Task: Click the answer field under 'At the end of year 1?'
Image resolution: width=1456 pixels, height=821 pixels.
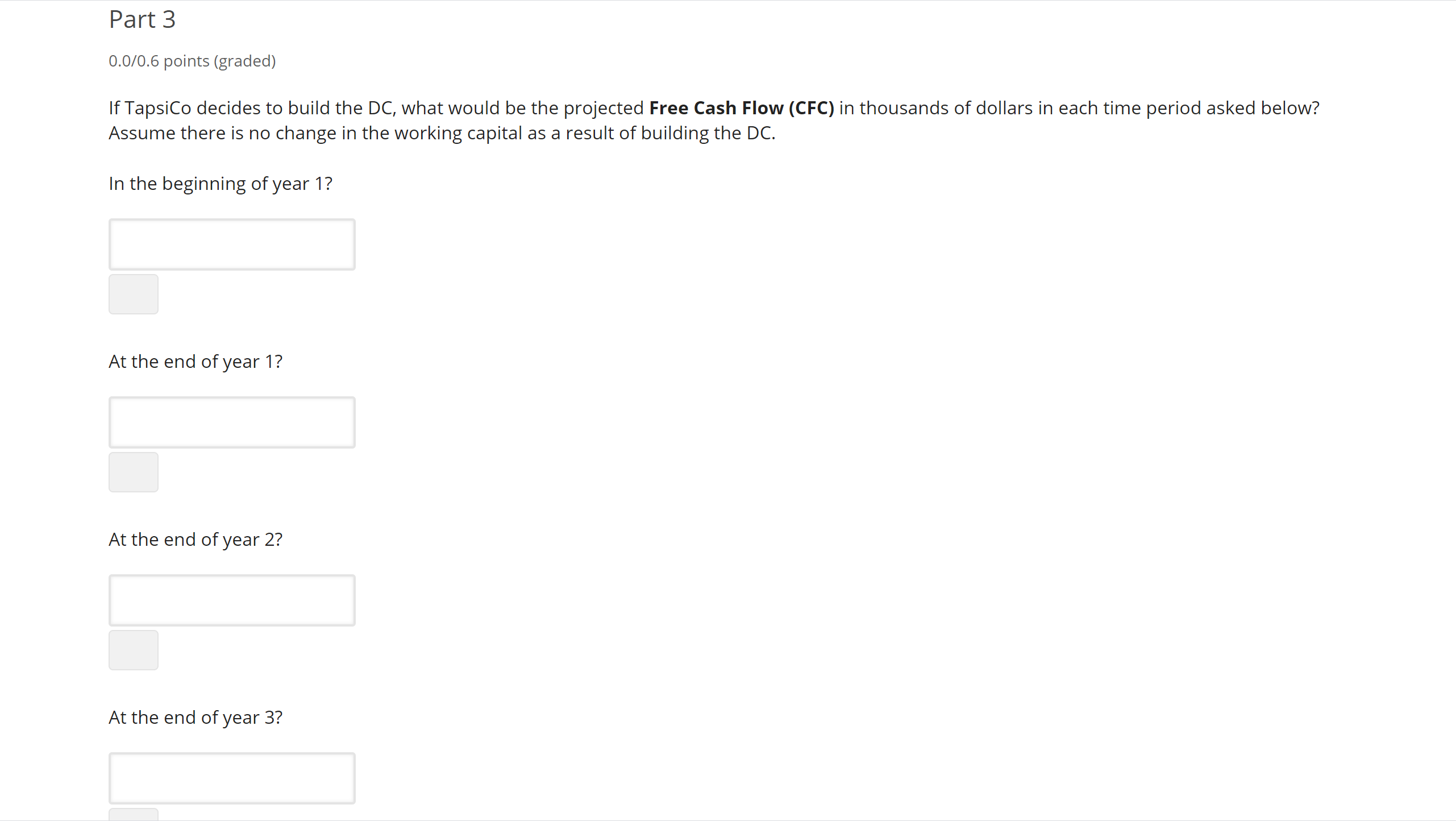Action: click(x=232, y=422)
